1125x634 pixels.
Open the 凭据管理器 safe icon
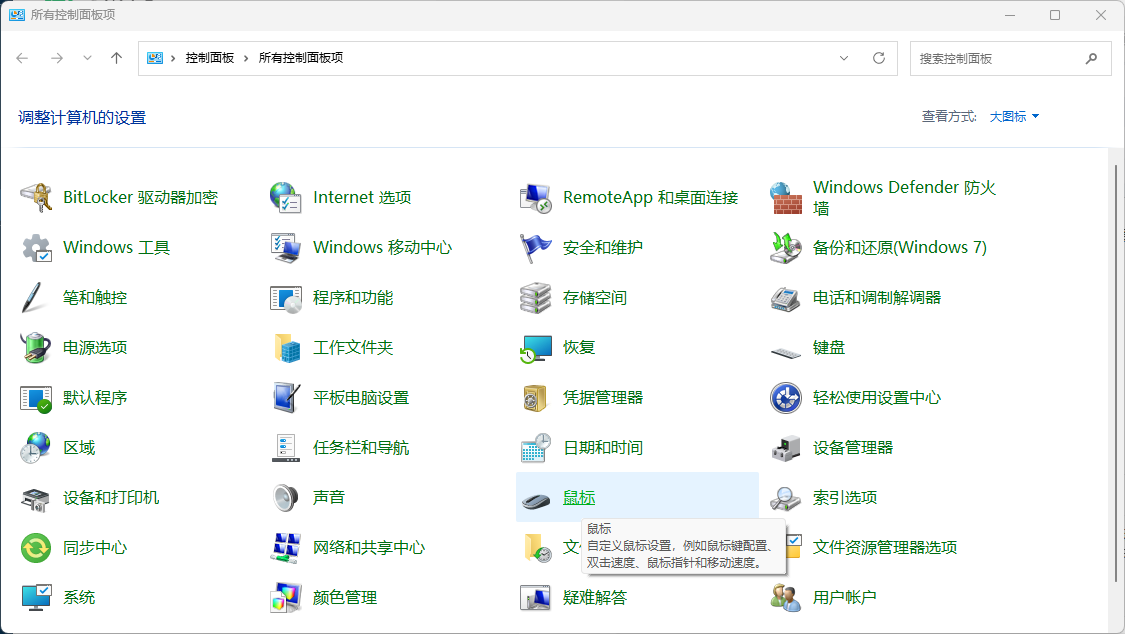click(536, 398)
